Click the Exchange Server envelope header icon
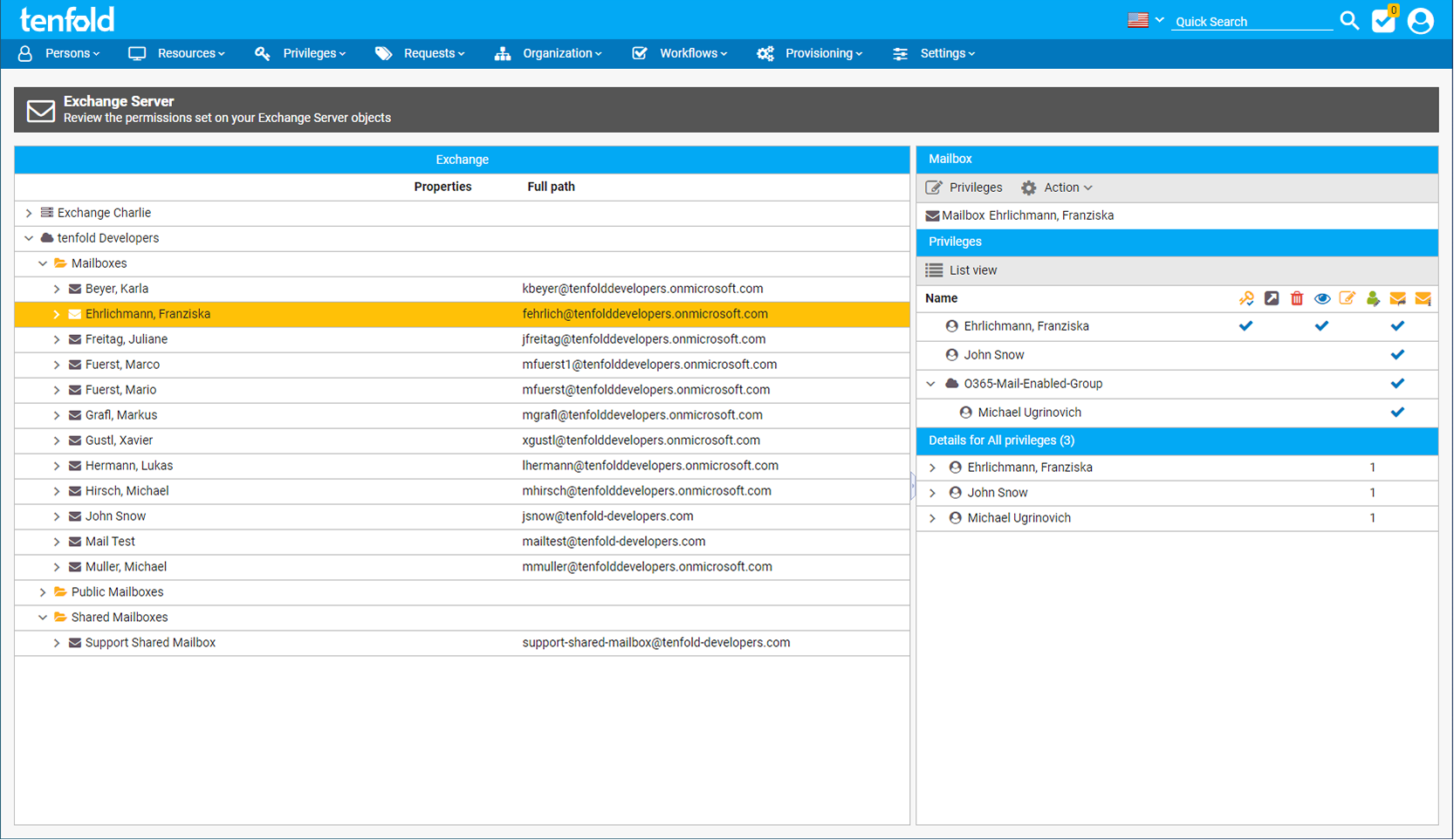The width and height of the screenshot is (1454, 840). click(x=40, y=110)
